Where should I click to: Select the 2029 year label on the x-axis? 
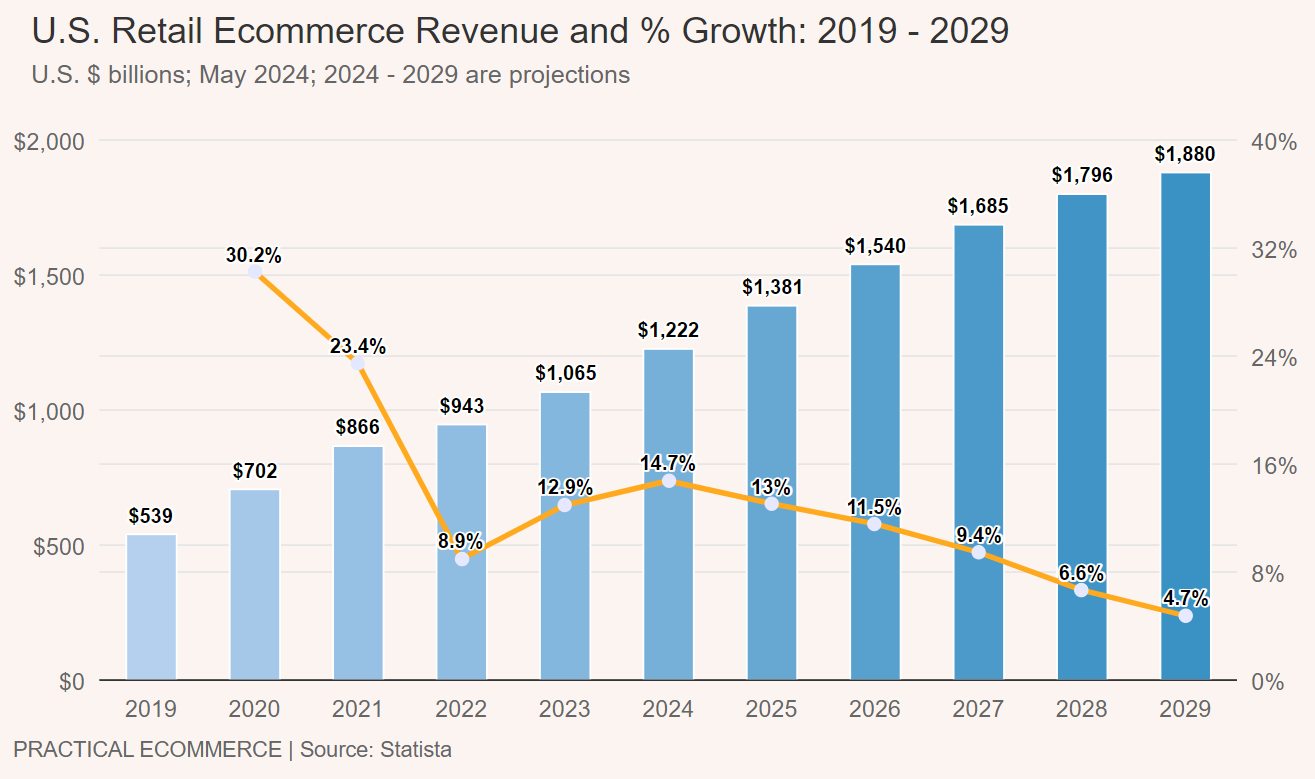[x=1185, y=709]
